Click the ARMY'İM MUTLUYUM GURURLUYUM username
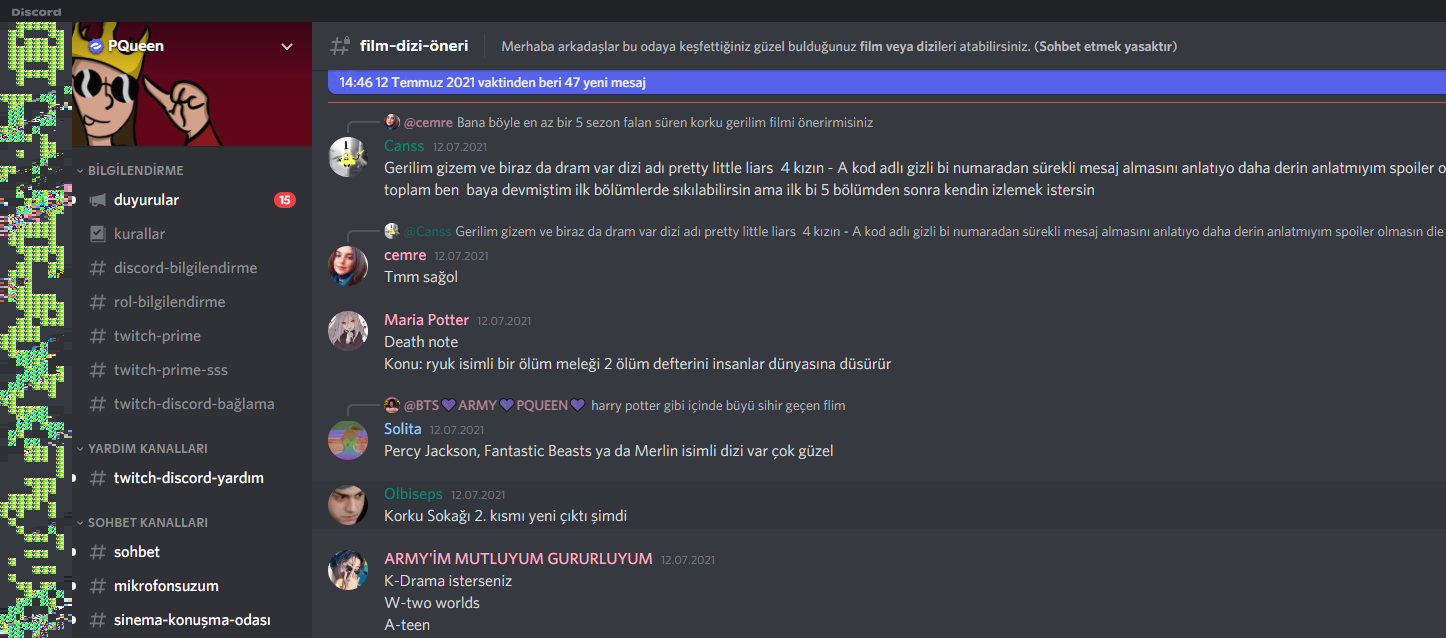This screenshot has width=1446, height=638. (518, 558)
